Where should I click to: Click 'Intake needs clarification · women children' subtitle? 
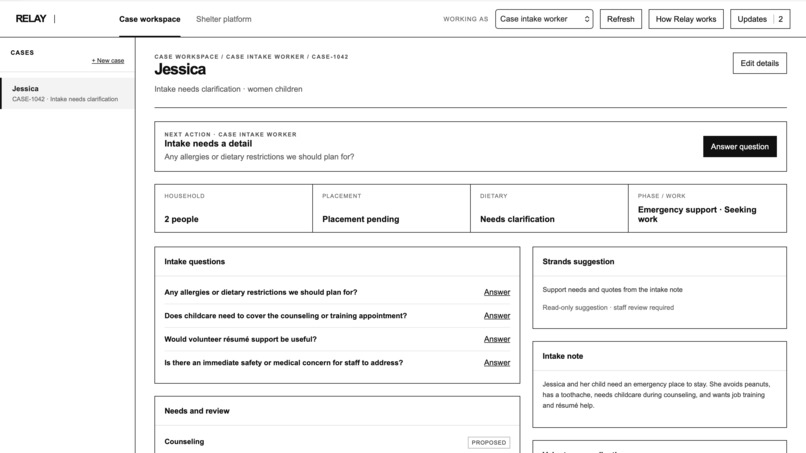228,89
